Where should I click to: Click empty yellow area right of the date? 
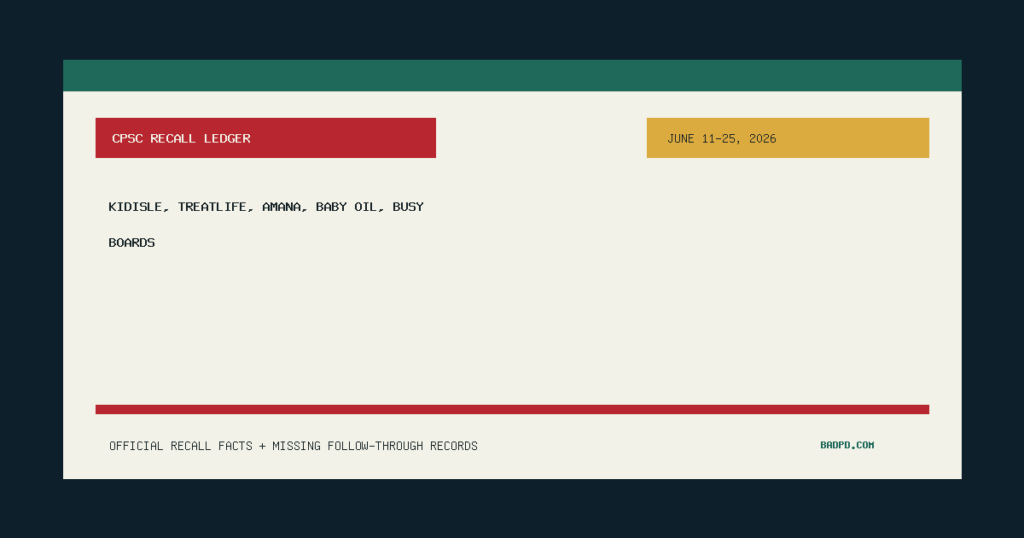pyautogui.click(x=856, y=138)
